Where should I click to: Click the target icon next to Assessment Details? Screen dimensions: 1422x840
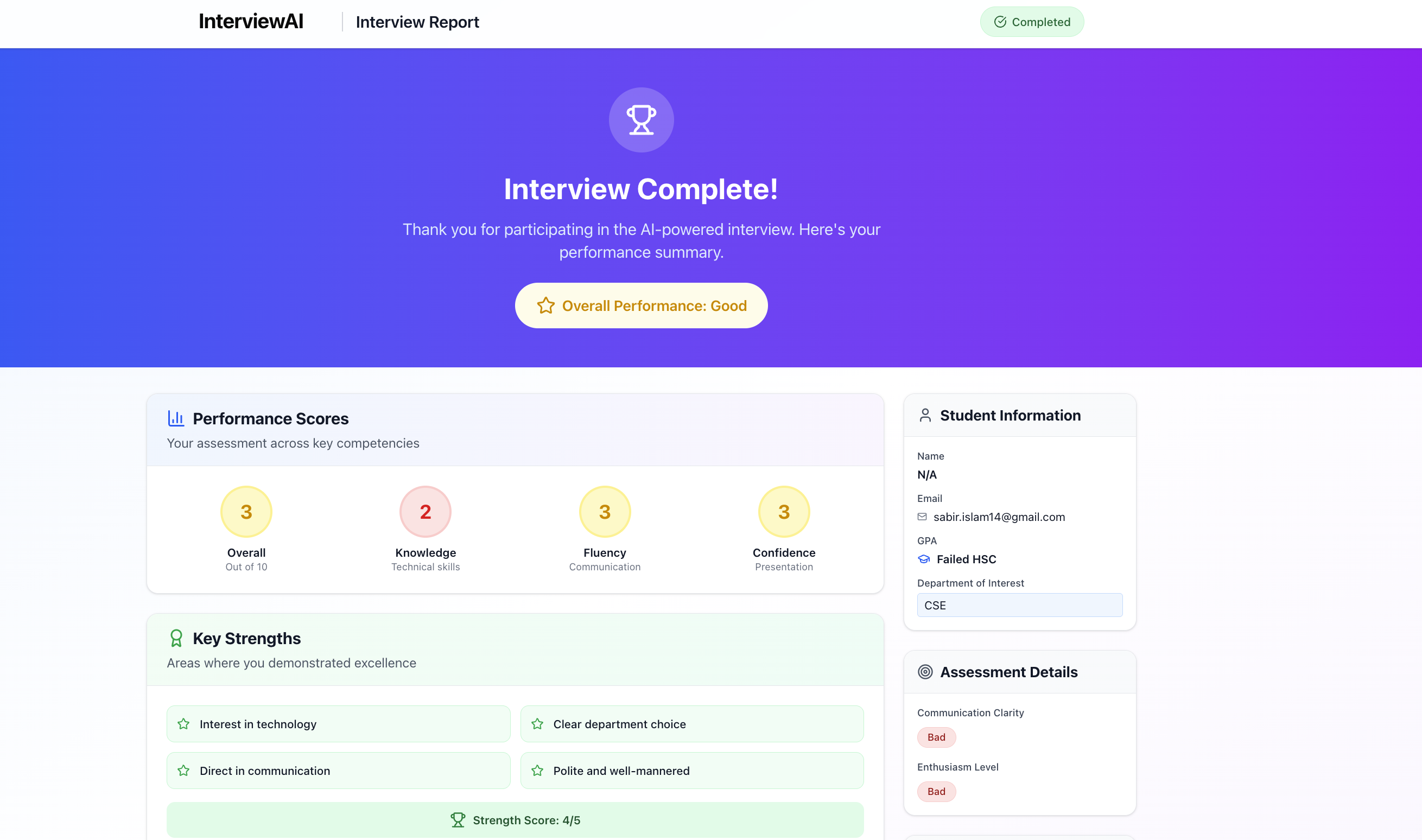[925, 672]
